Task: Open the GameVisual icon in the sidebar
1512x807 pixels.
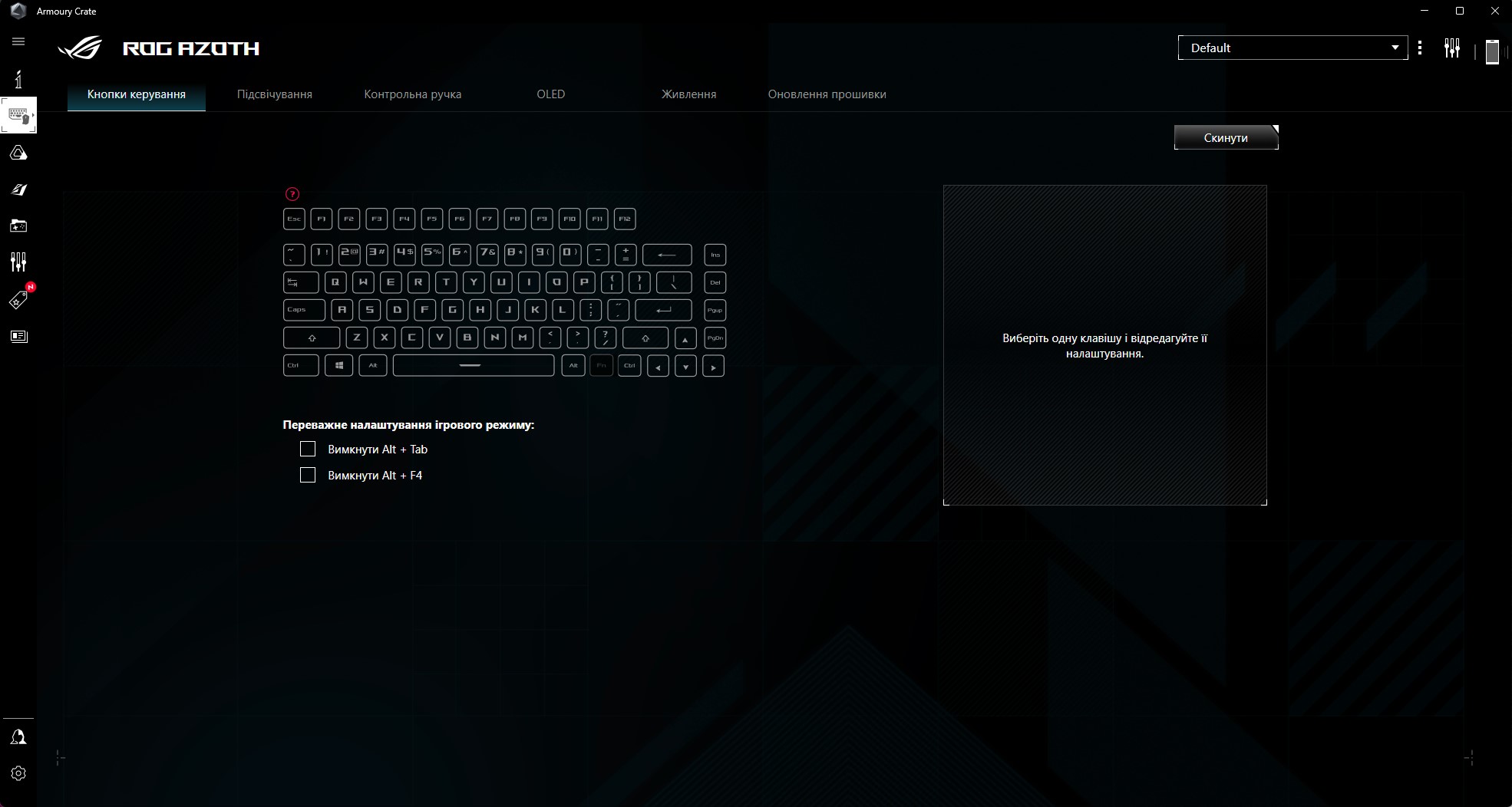Action: [x=18, y=189]
